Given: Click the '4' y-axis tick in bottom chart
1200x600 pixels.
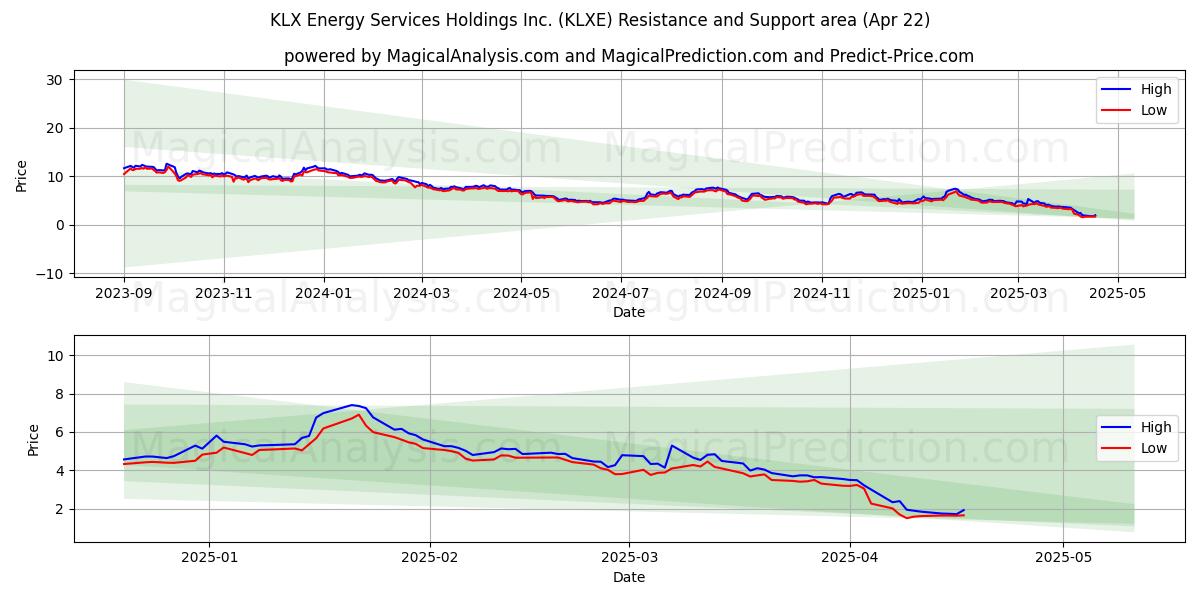Looking at the screenshot, I should click(x=60, y=471).
